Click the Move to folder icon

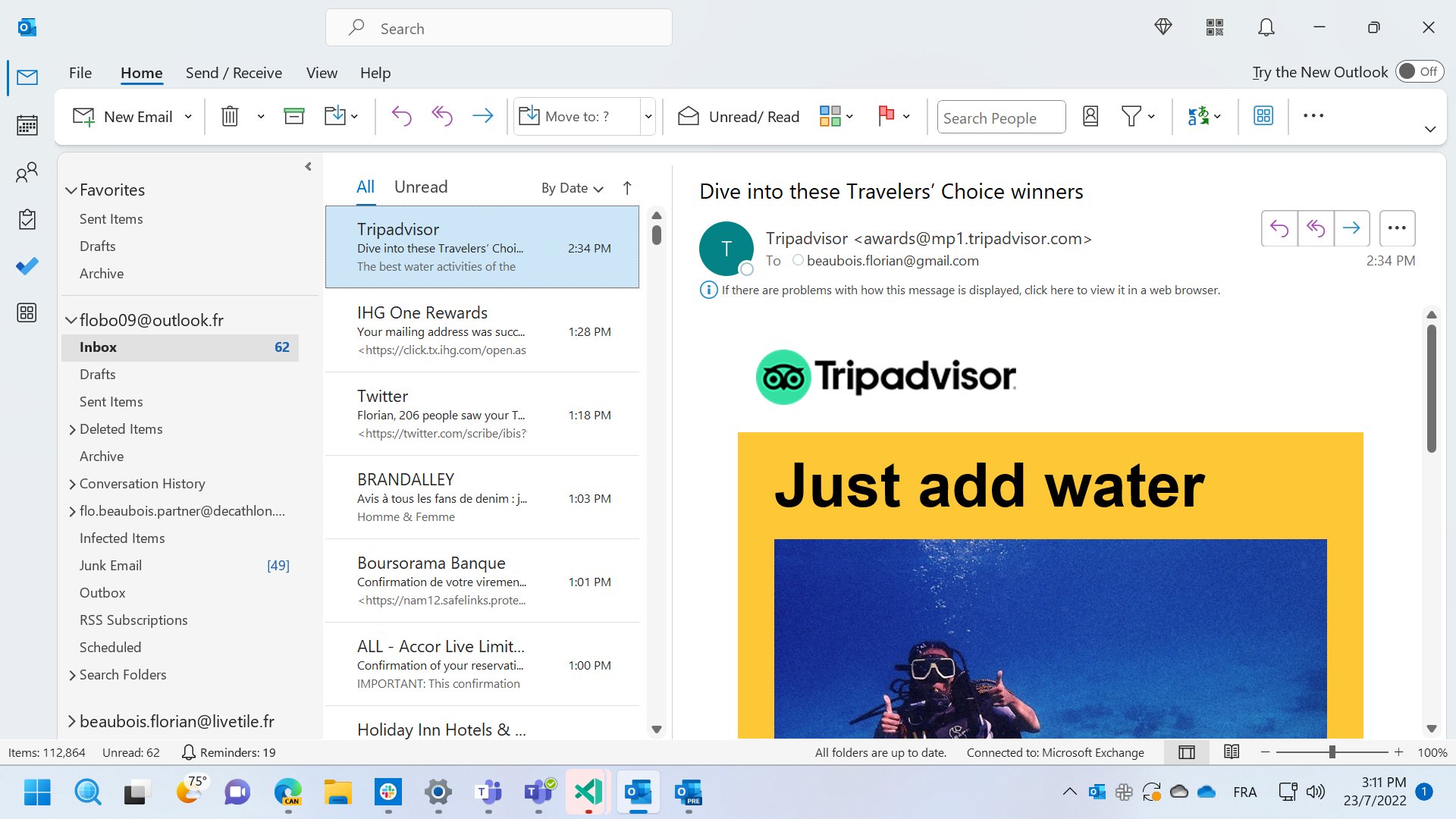click(334, 116)
